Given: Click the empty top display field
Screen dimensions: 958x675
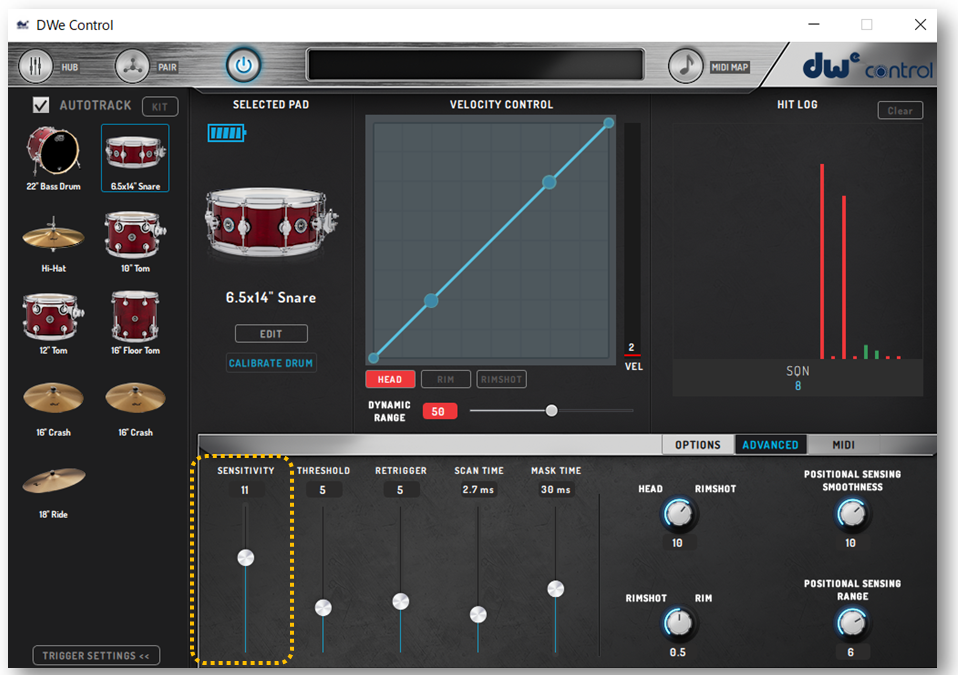Looking at the screenshot, I should (x=475, y=65).
